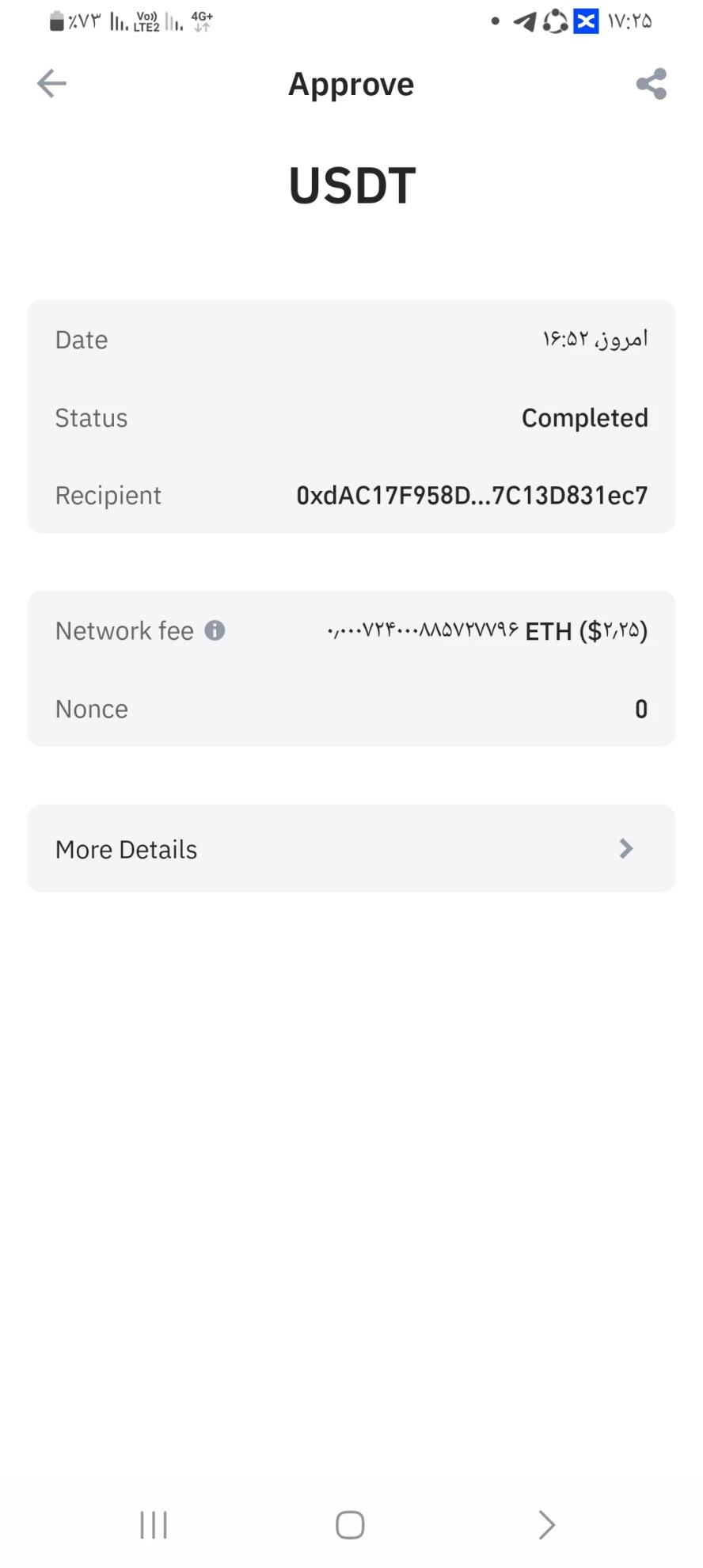Tap the Android home button
Screen dimensions: 703x1568
coord(350,1524)
